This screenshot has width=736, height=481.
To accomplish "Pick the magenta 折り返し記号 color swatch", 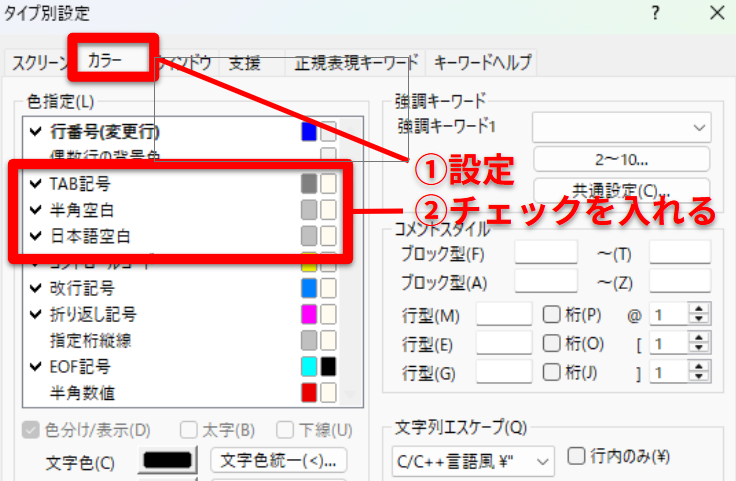I will pos(309,314).
